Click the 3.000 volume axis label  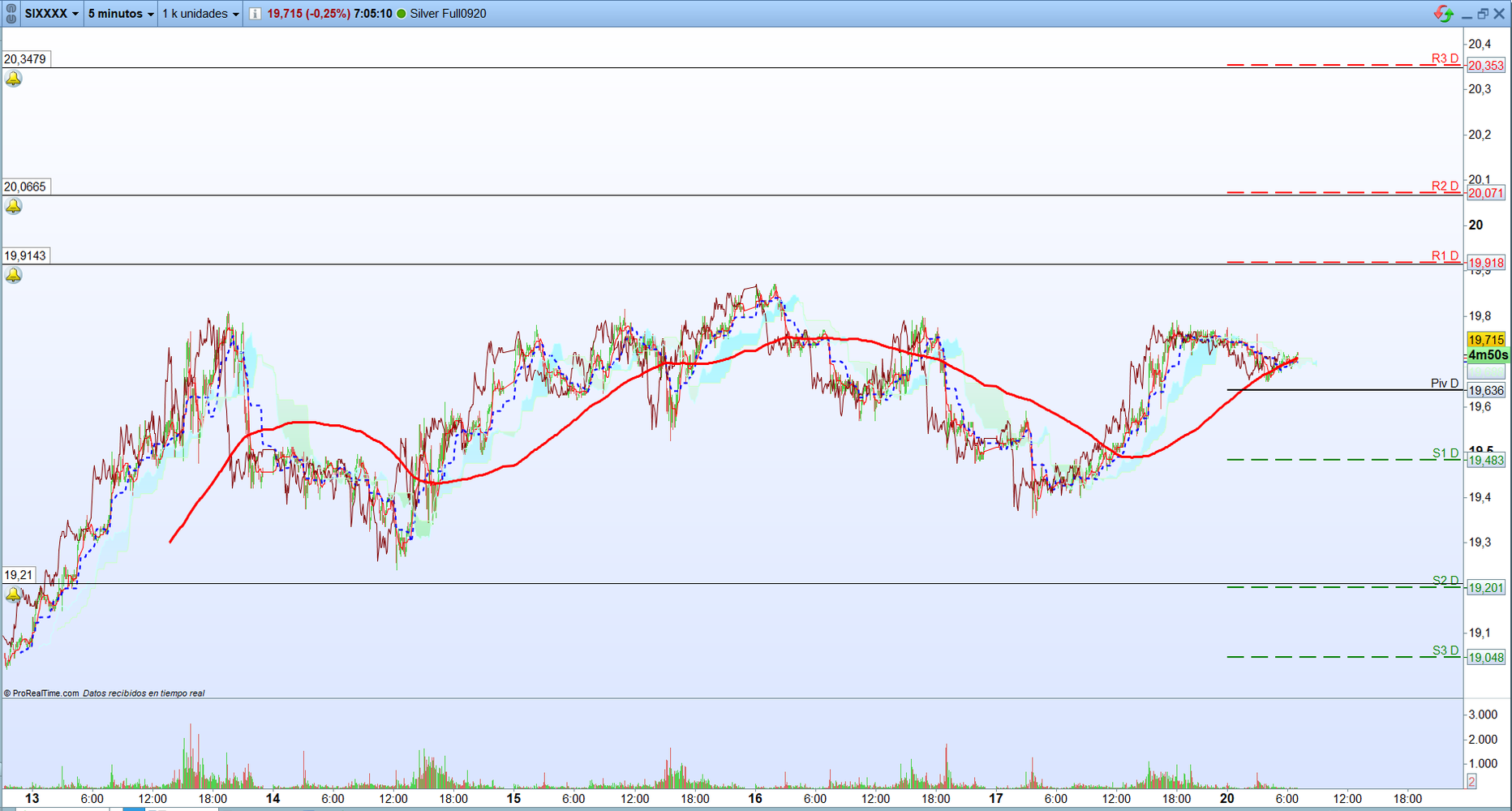(1484, 714)
